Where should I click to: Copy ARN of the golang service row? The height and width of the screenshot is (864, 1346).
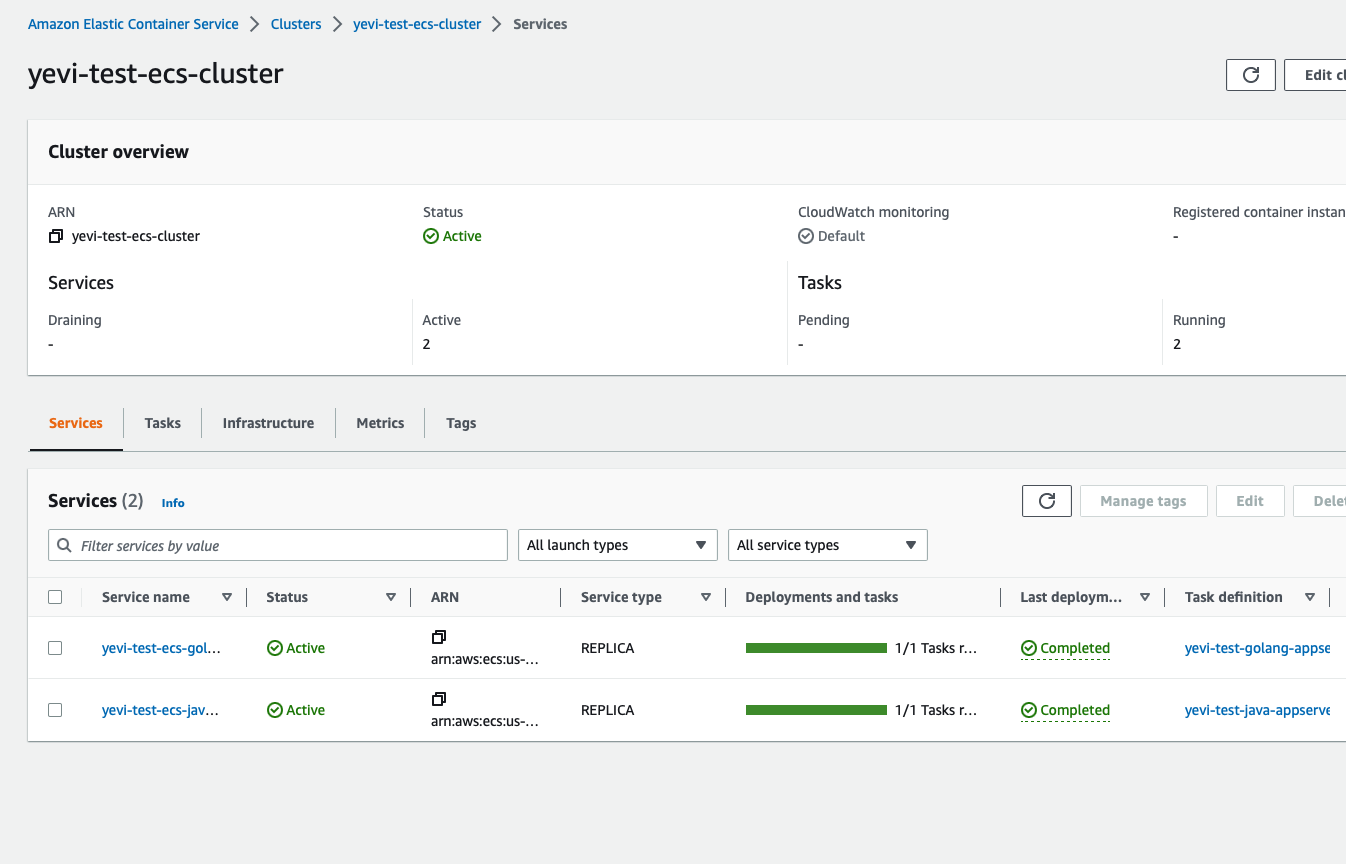coord(438,637)
